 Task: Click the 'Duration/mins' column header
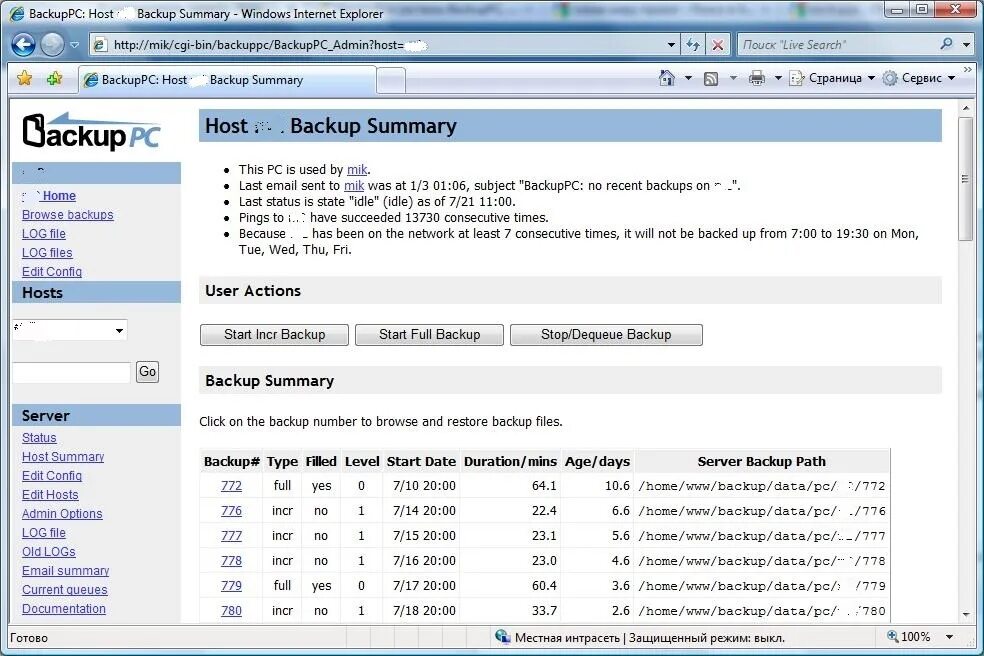coord(510,461)
